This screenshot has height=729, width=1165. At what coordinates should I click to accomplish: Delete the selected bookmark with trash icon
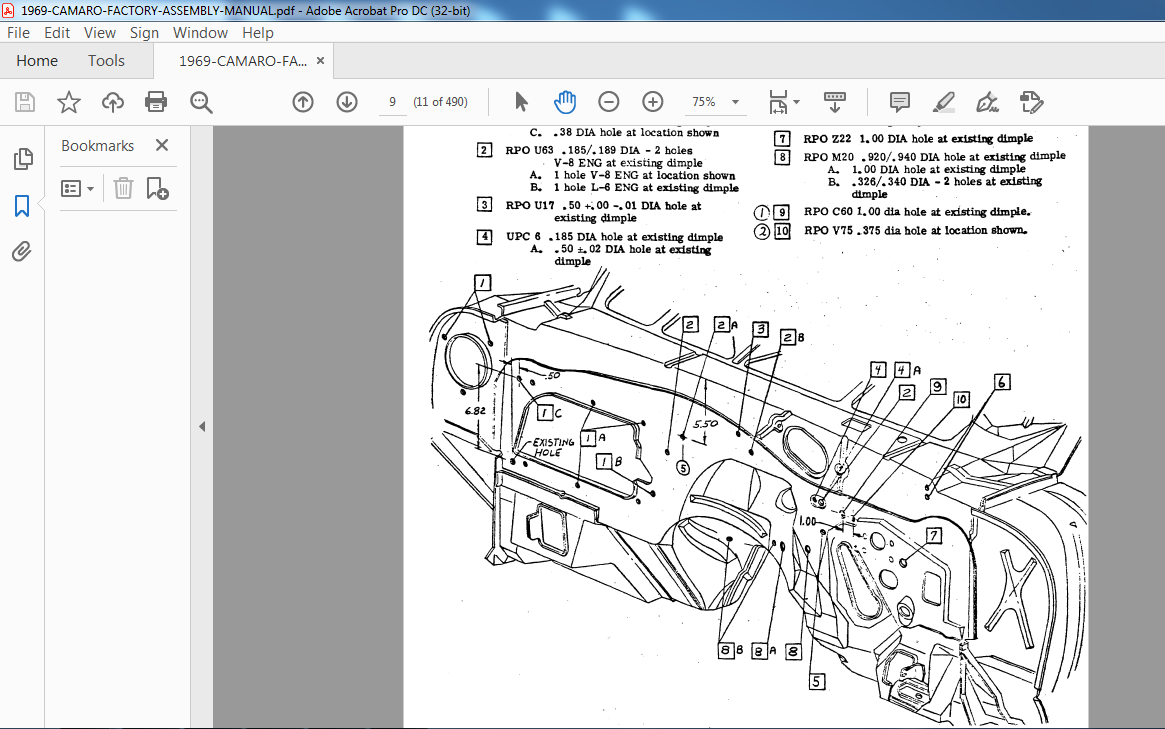[x=123, y=189]
